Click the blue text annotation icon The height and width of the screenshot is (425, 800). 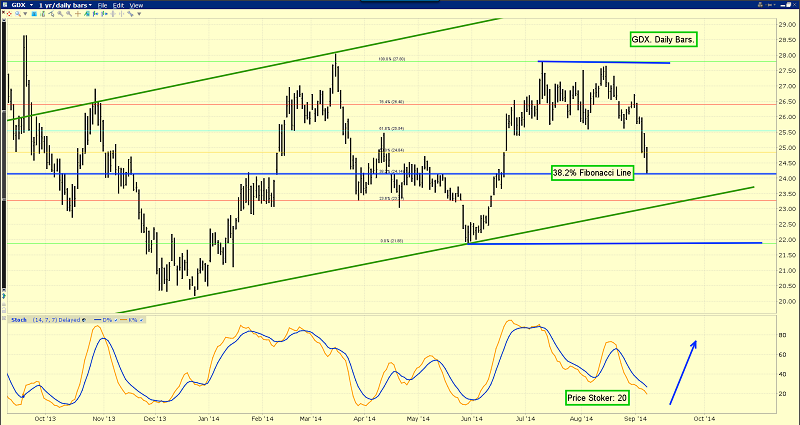pyautogui.click(x=34, y=14)
